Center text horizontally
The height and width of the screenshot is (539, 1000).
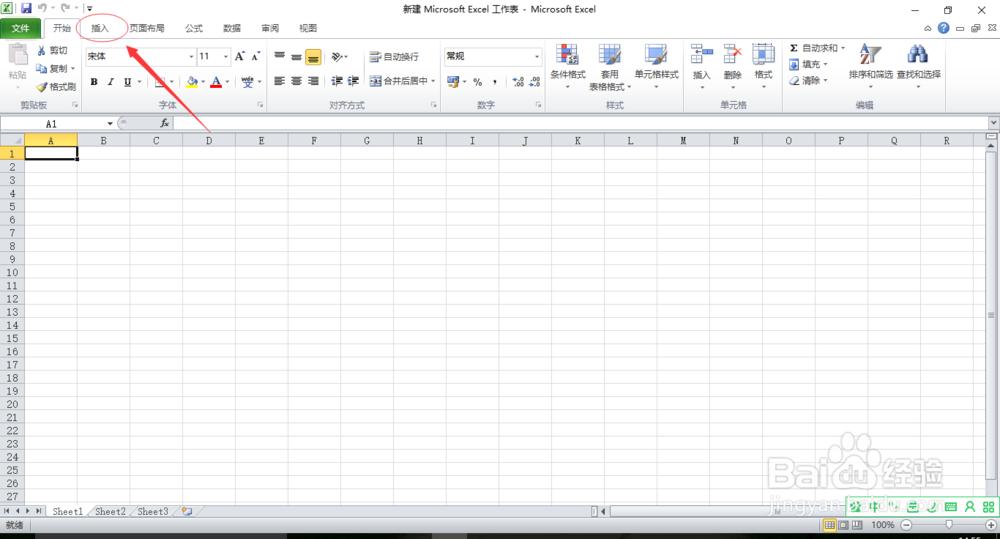point(296,81)
